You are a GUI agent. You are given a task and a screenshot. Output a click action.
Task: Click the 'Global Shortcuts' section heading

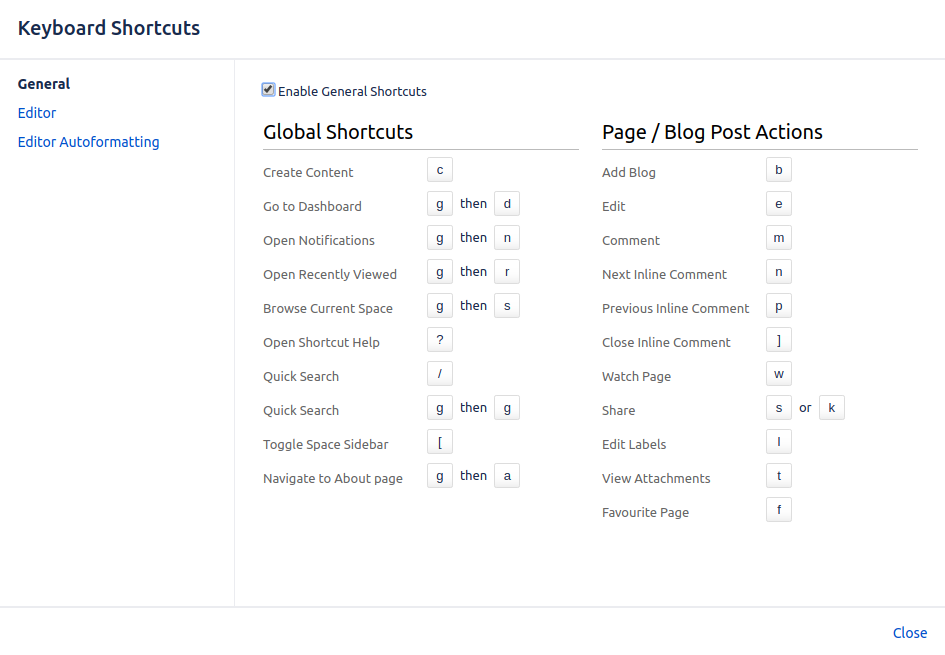tap(338, 132)
